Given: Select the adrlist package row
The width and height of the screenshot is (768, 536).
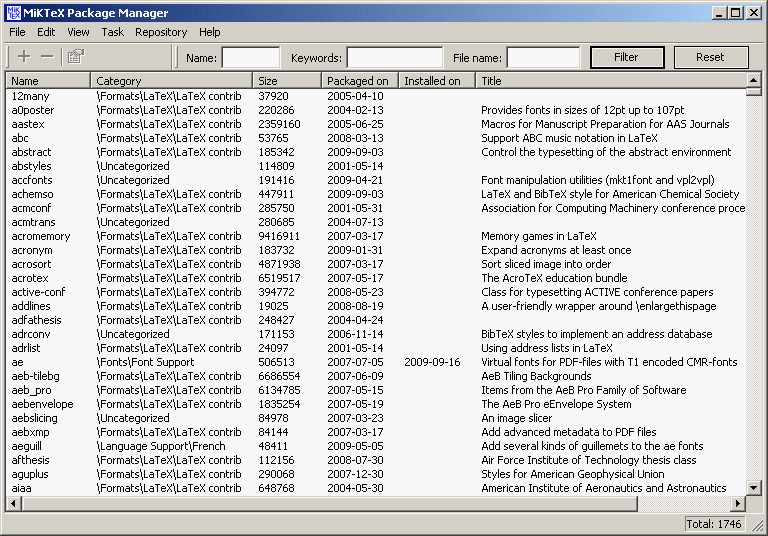Looking at the screenshot, I should 376,348.
